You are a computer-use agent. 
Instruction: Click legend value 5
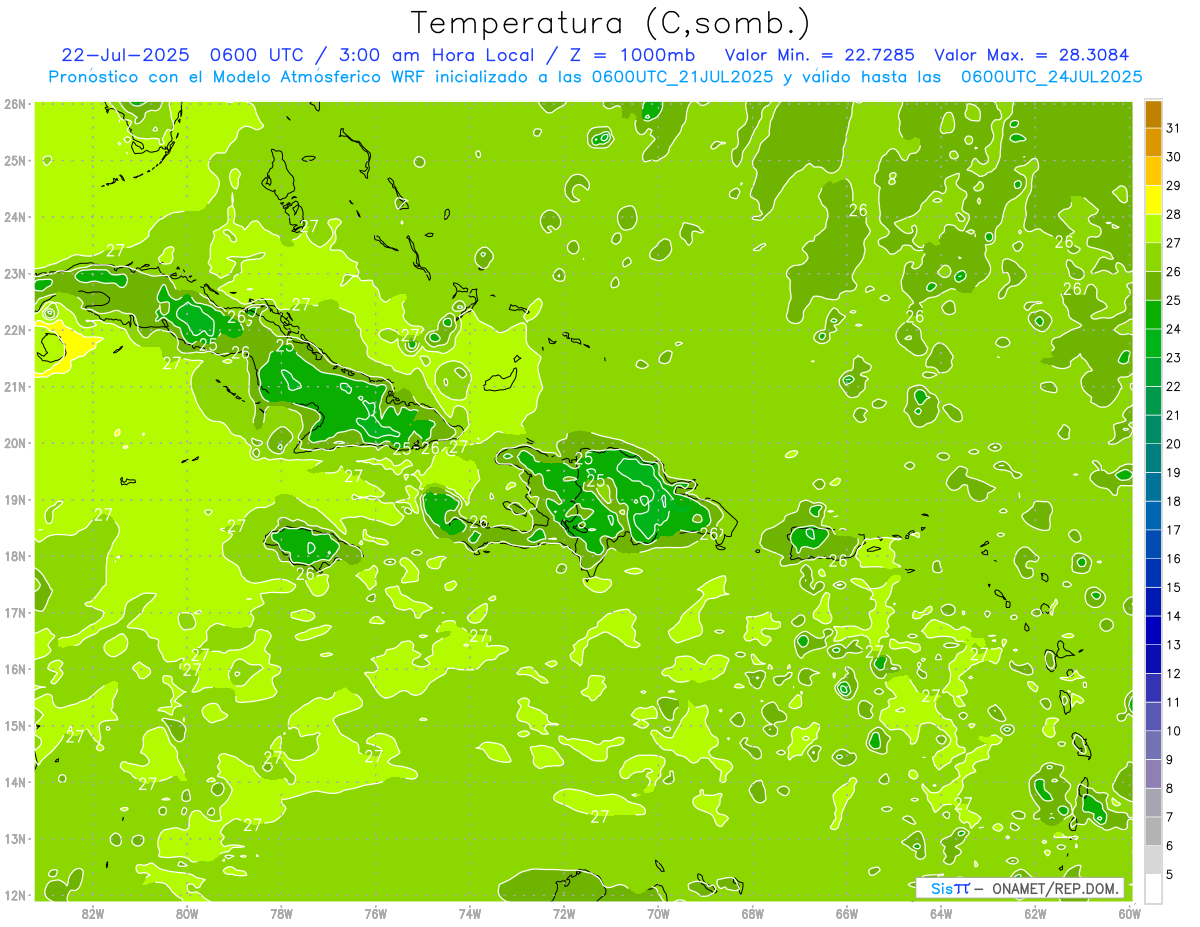pos(1170,874)
